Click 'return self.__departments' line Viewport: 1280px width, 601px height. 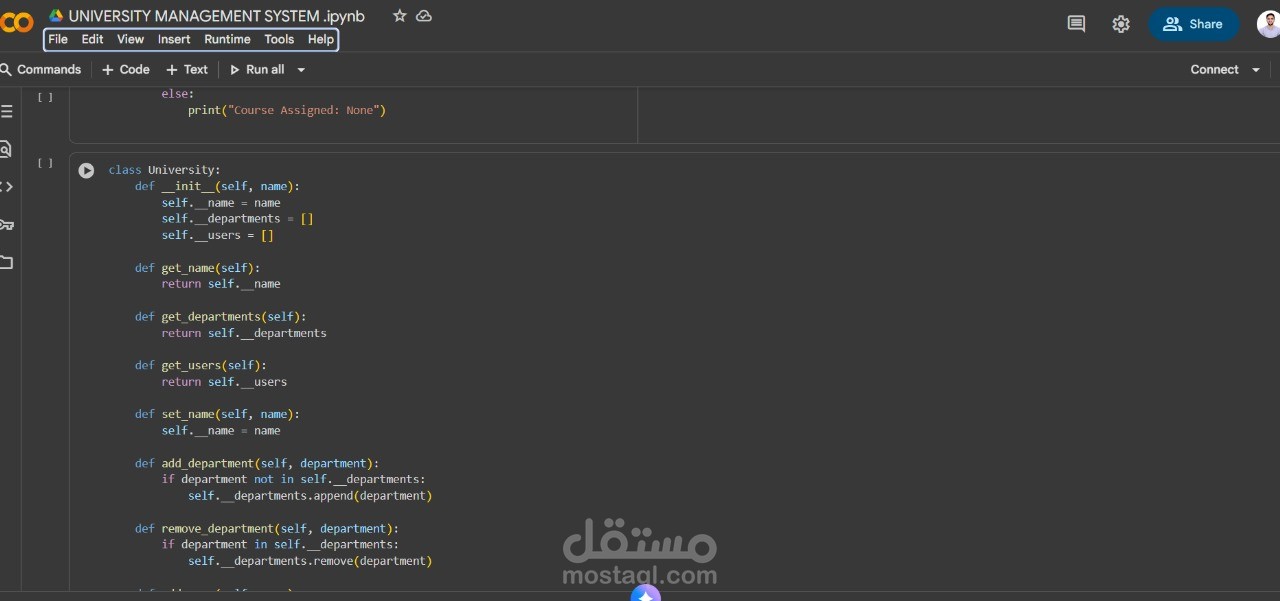[x=244, y=333]
